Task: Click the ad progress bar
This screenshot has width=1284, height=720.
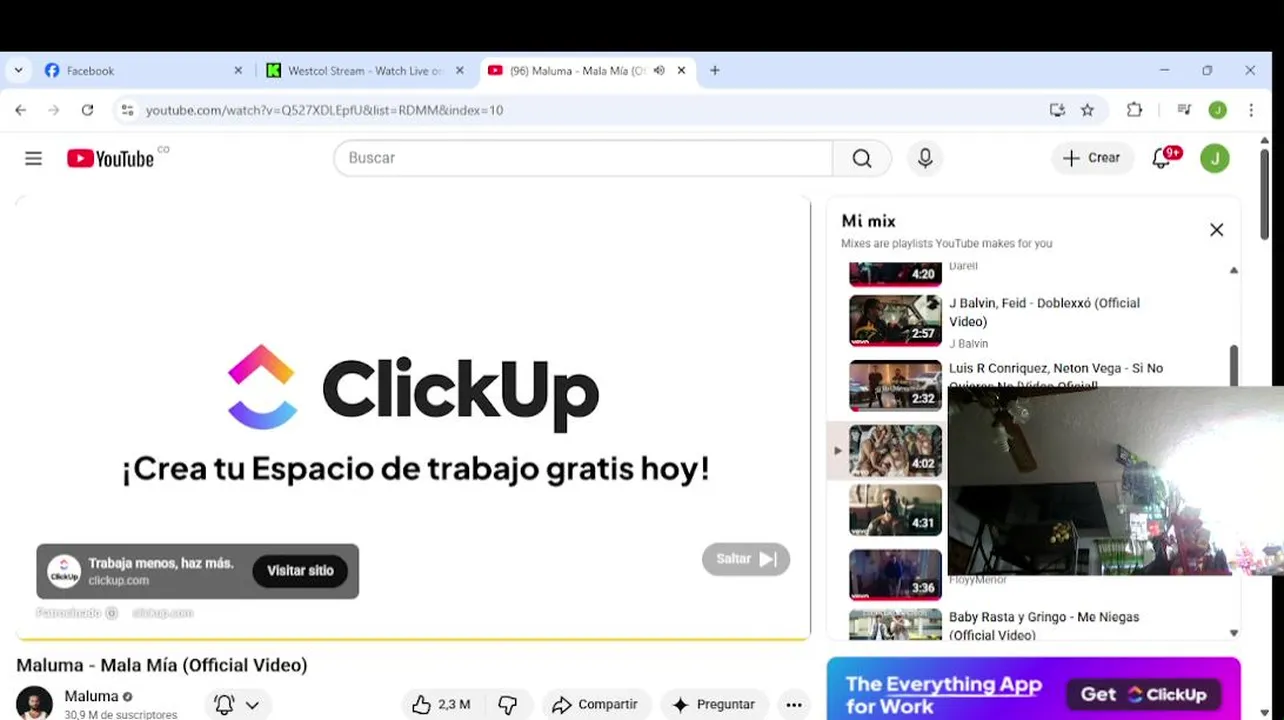Action: [x=413, y=638]
